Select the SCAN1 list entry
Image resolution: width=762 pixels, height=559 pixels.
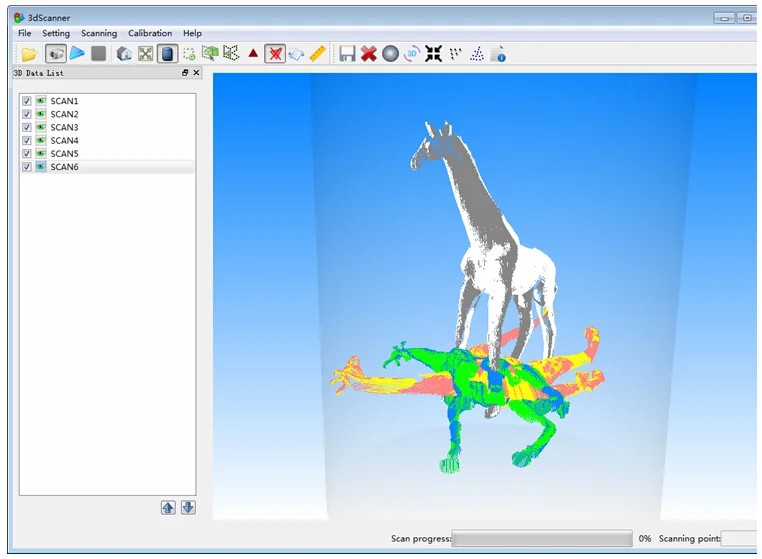click(64, 101)
